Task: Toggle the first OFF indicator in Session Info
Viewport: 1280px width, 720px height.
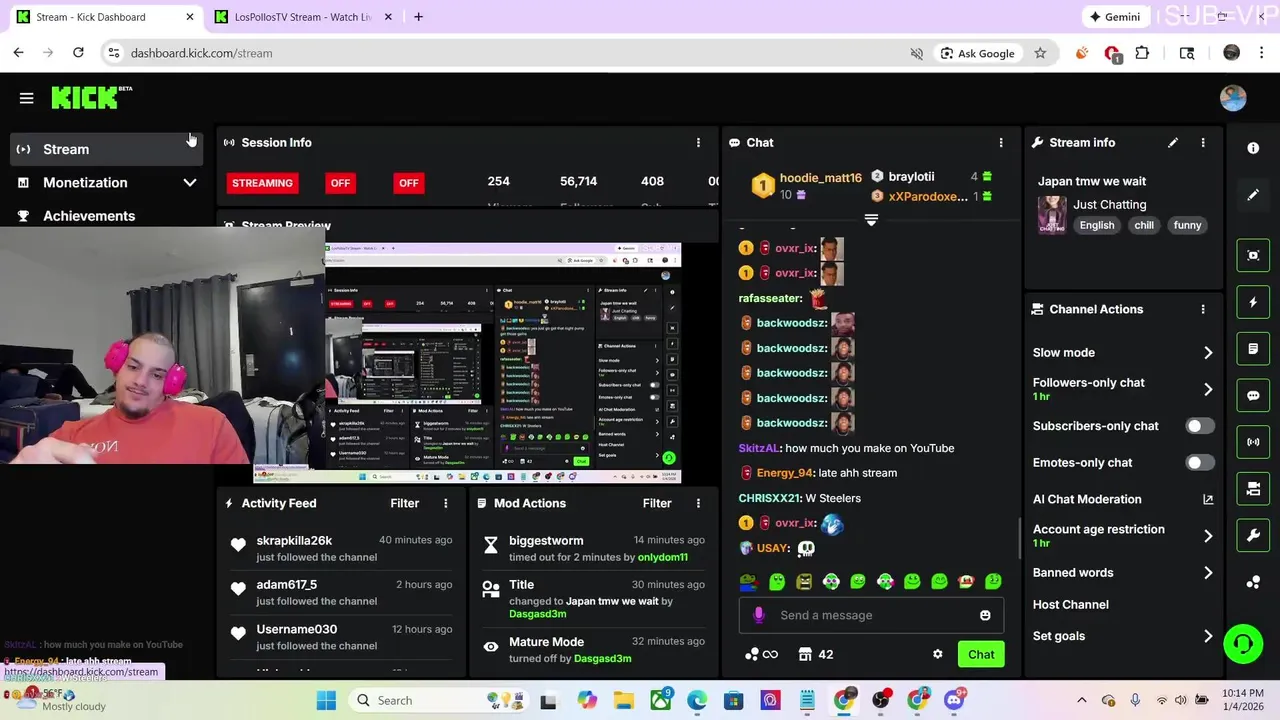Action: pos(341,183)
